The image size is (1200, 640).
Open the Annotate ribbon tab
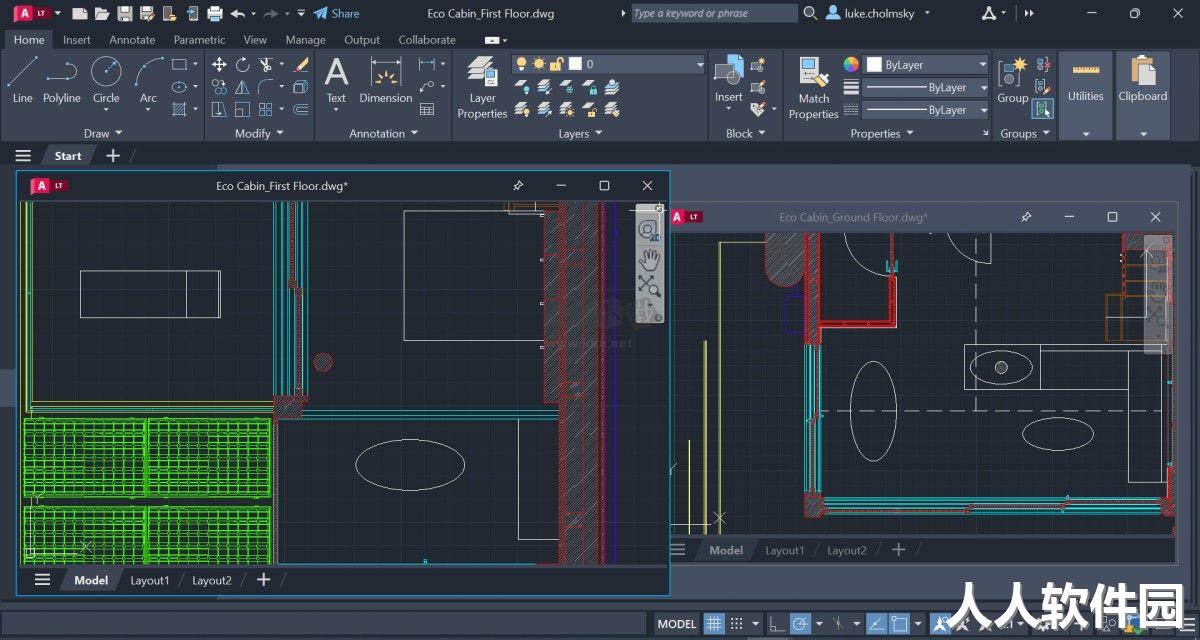click(132, 40)
